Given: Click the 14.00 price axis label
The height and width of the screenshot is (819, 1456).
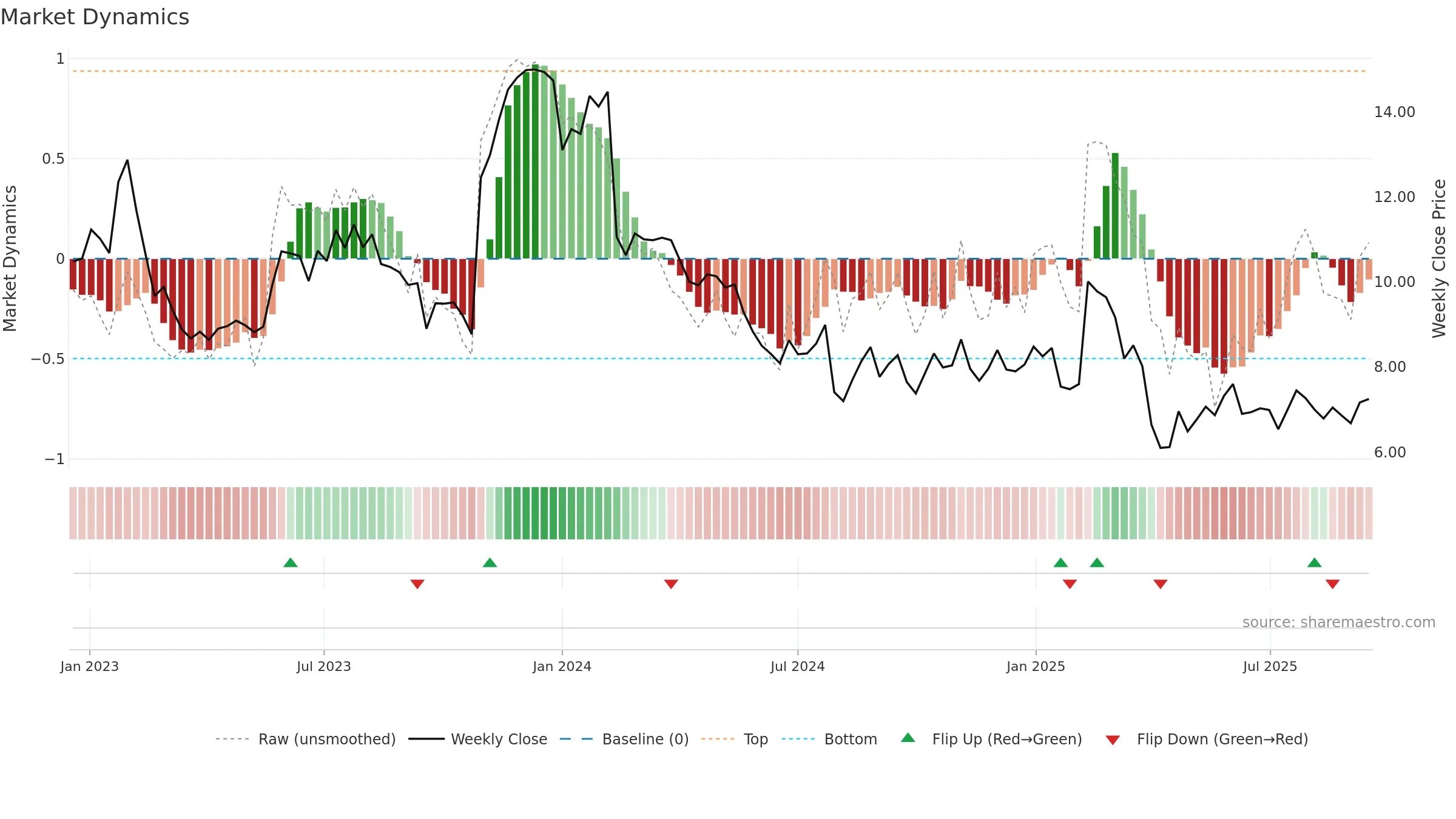Looking at the screenshot, I should [1395, 112].
